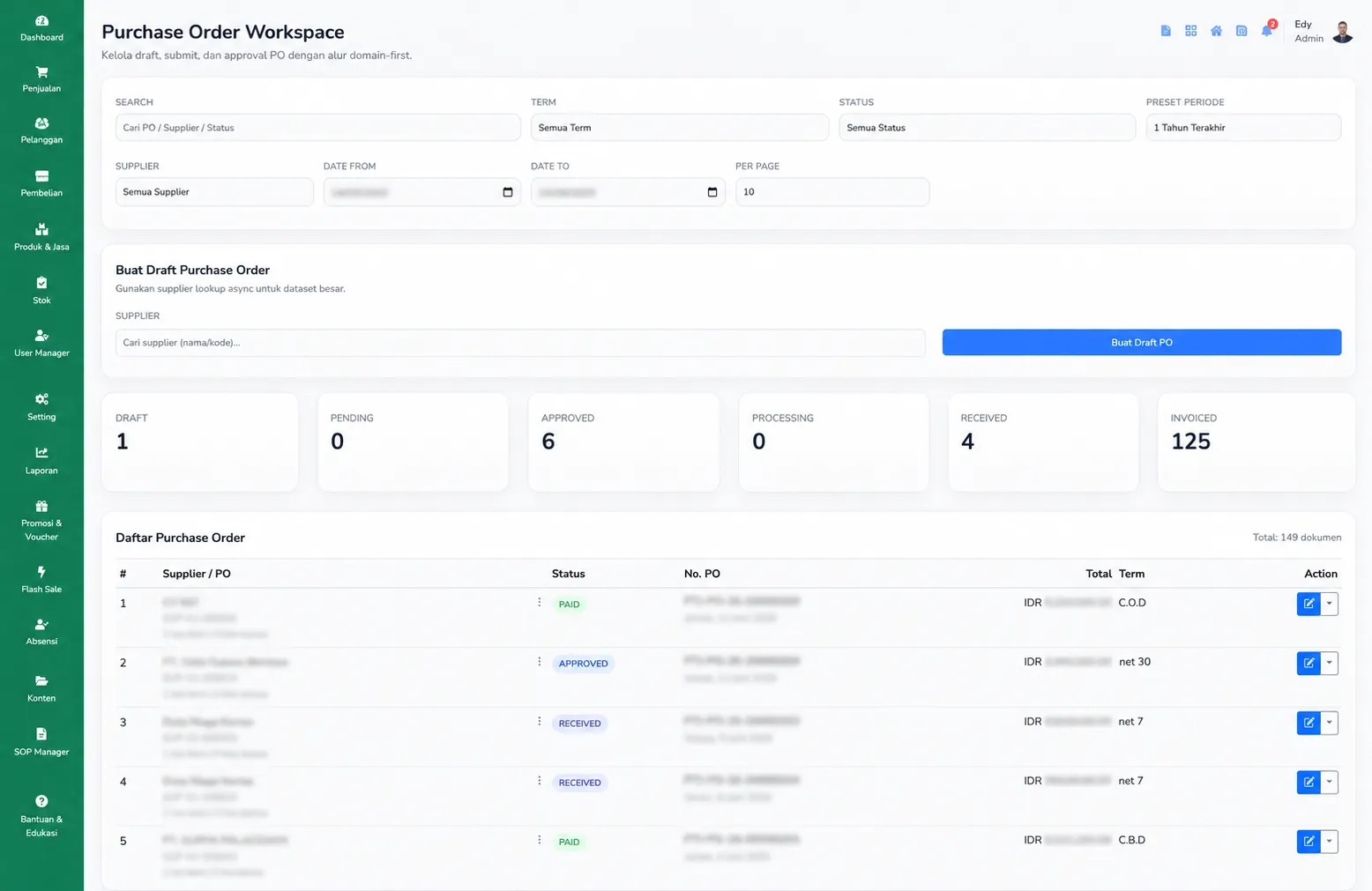Edit the purchase order in row 2
The width and height of the screenshot is (1372, 891).
1309,664
